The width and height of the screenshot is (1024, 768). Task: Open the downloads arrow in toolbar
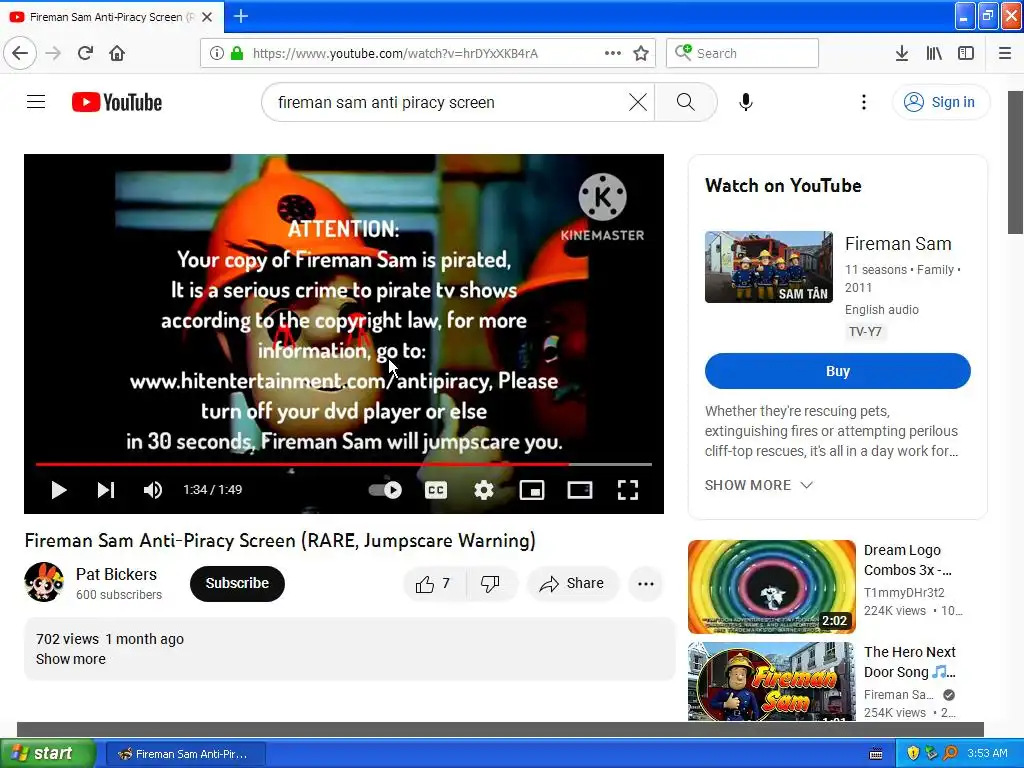901,53
